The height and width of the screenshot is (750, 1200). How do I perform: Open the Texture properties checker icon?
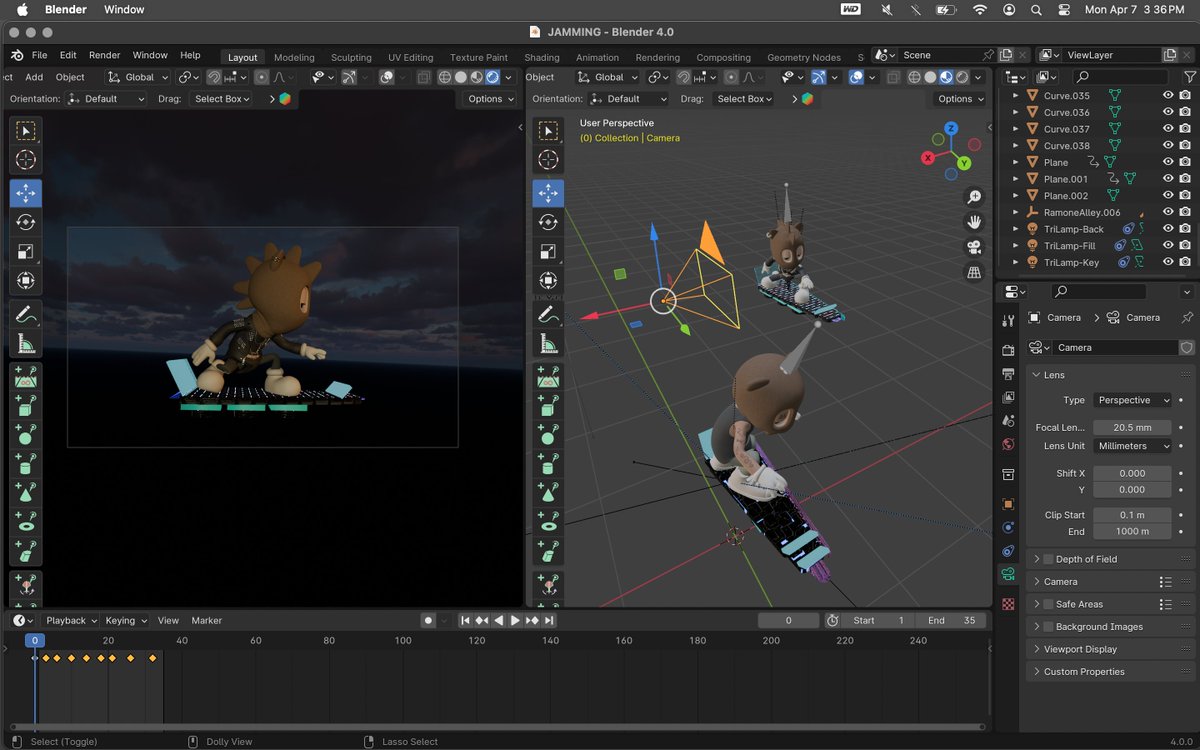click(x=1008, y=604)
